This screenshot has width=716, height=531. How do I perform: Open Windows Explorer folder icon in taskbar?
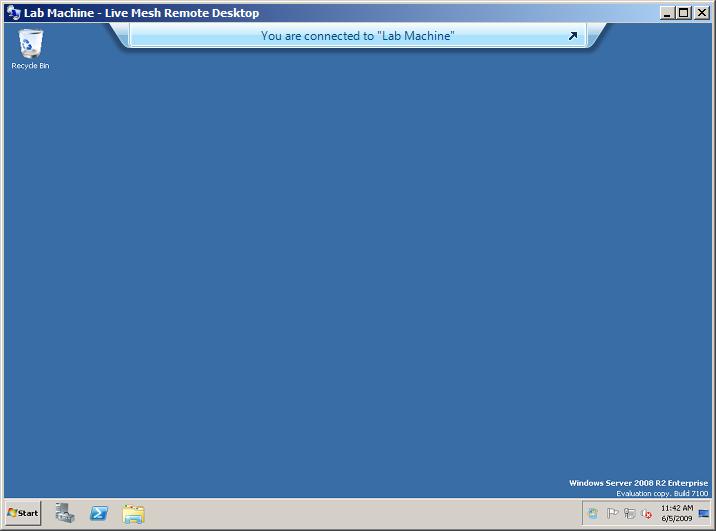click(133, 514)
